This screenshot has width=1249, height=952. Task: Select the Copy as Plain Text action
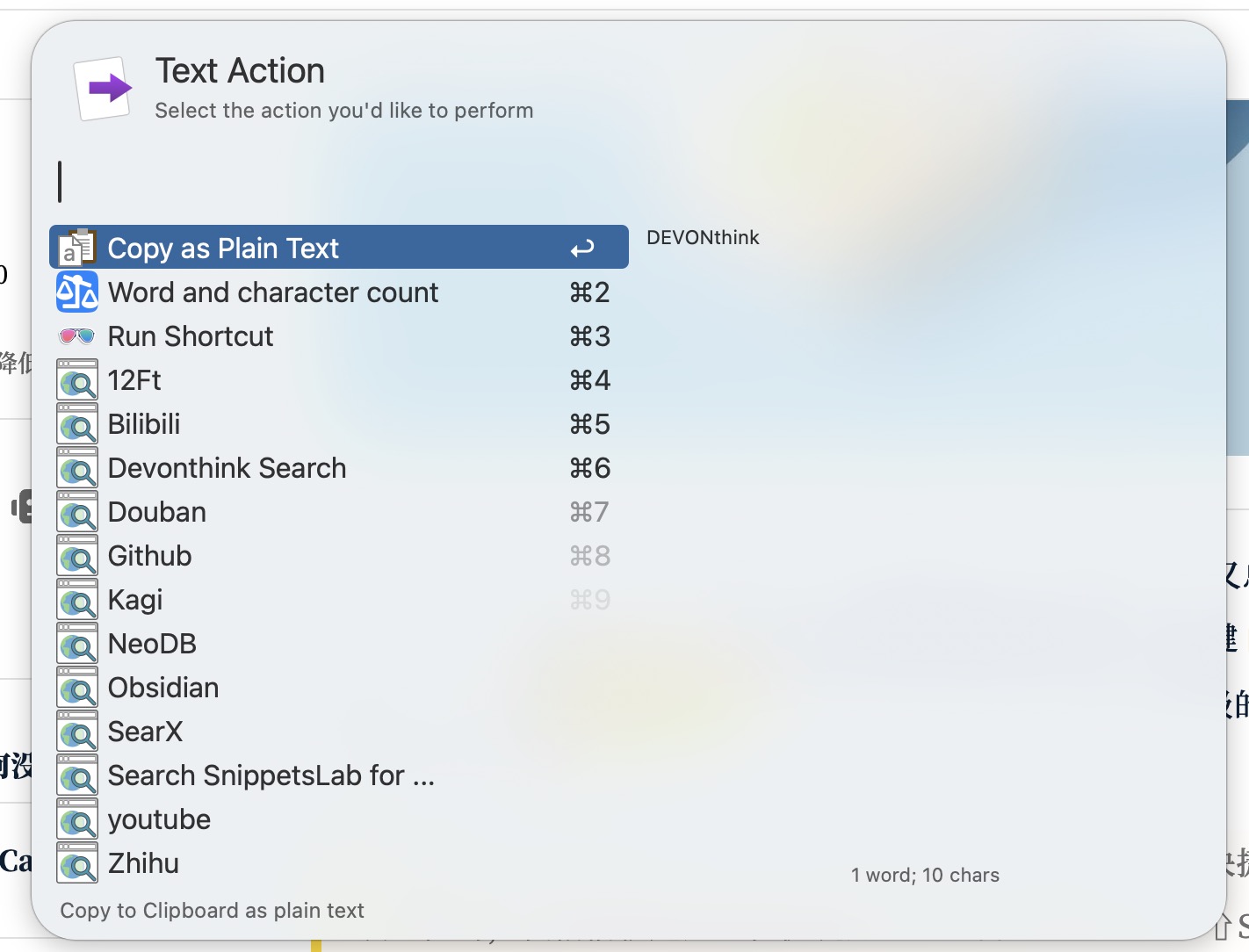point(223,249)
